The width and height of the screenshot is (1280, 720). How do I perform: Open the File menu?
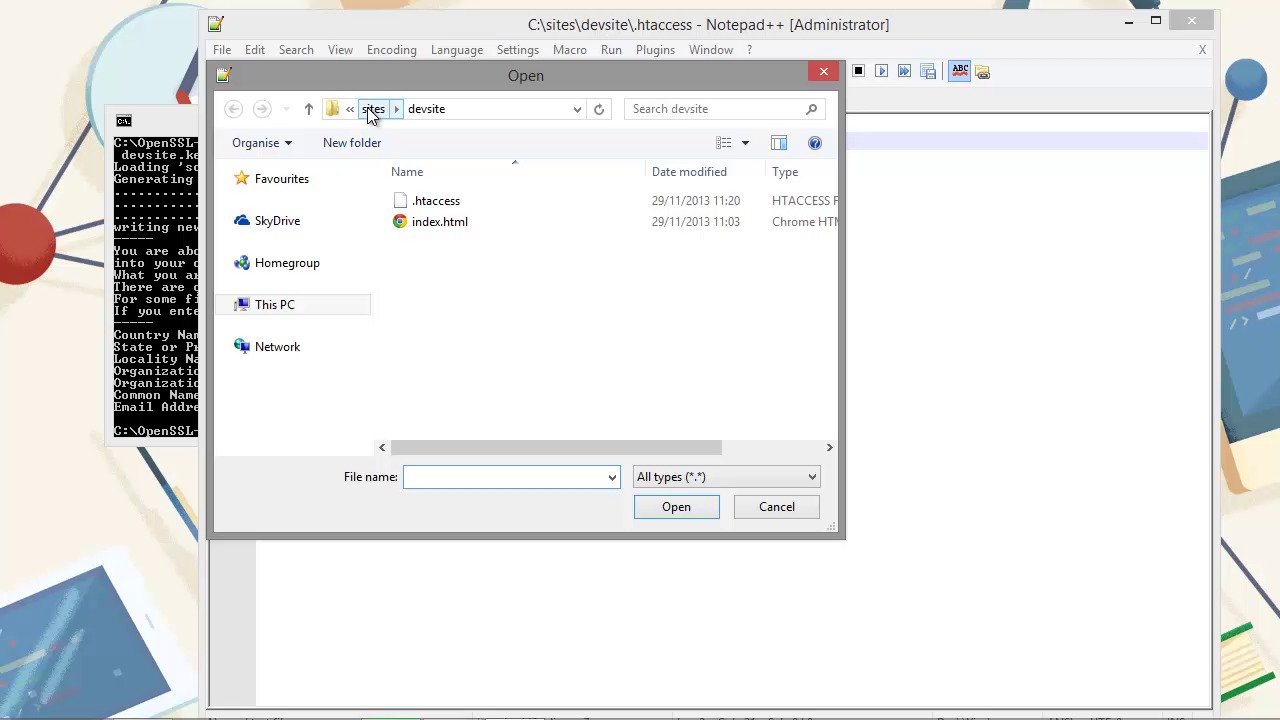pyautogui.click(x=222, y=49)
